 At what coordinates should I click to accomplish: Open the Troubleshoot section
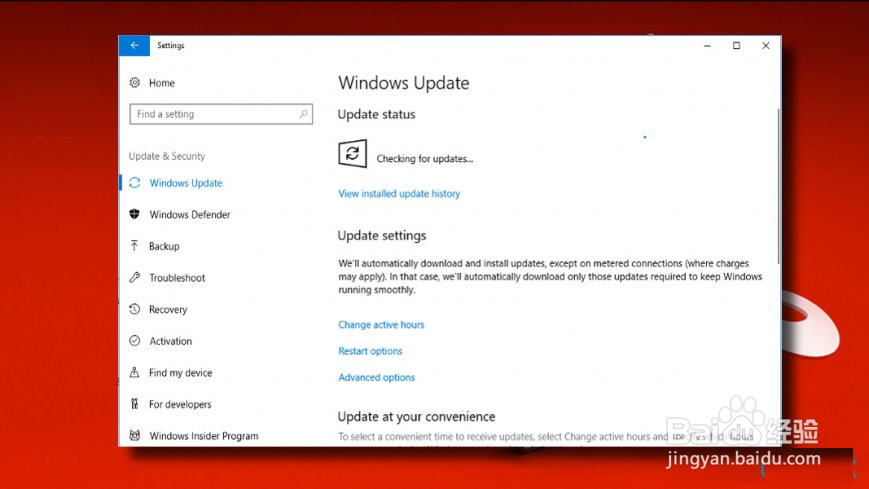(x=177, y=278)
